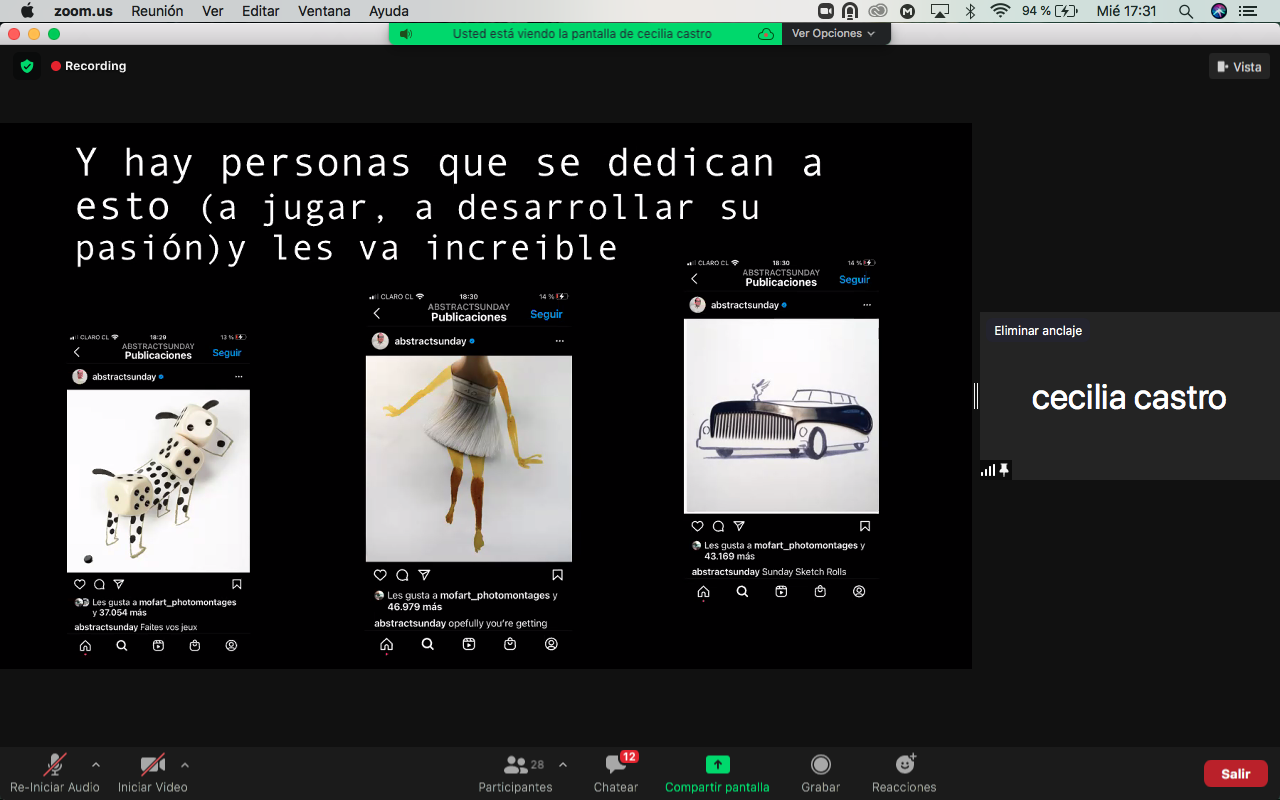Open the Control Center menu bar icon

tap(1248, 11)
